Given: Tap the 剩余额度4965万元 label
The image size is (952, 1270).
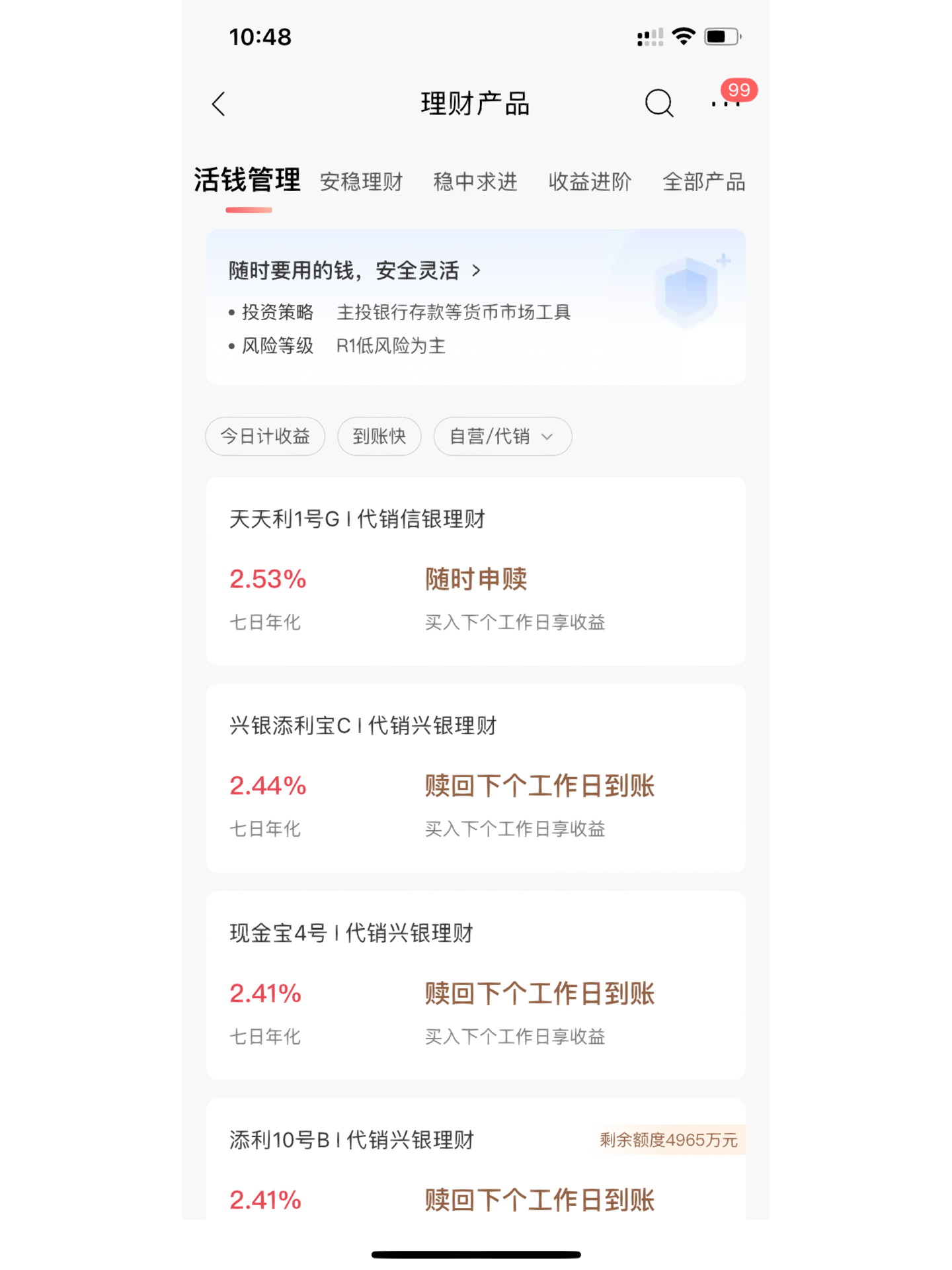Looking at the screenshot, I should pos(669,1140).
